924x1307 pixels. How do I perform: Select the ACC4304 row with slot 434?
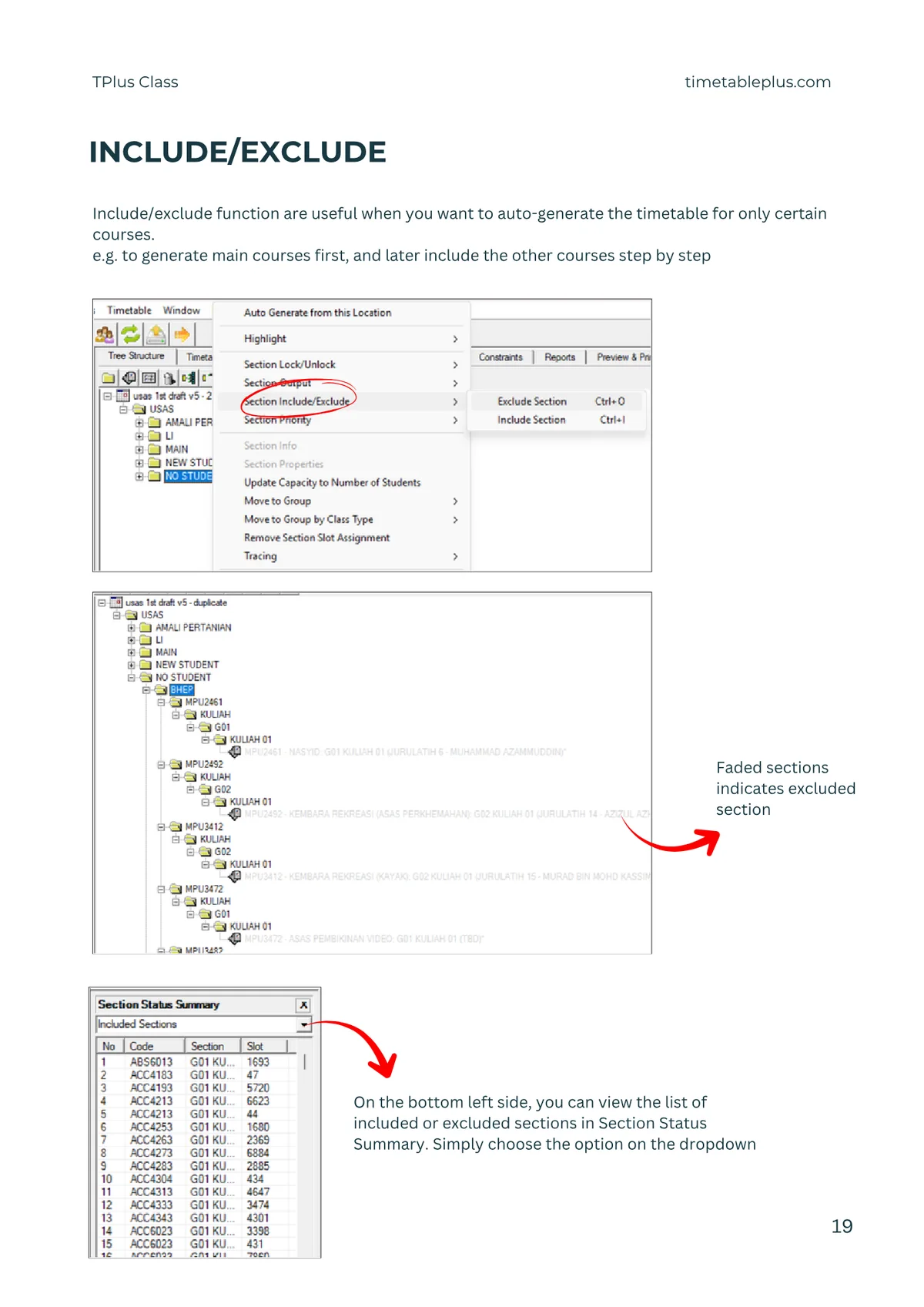point(196,1178)
